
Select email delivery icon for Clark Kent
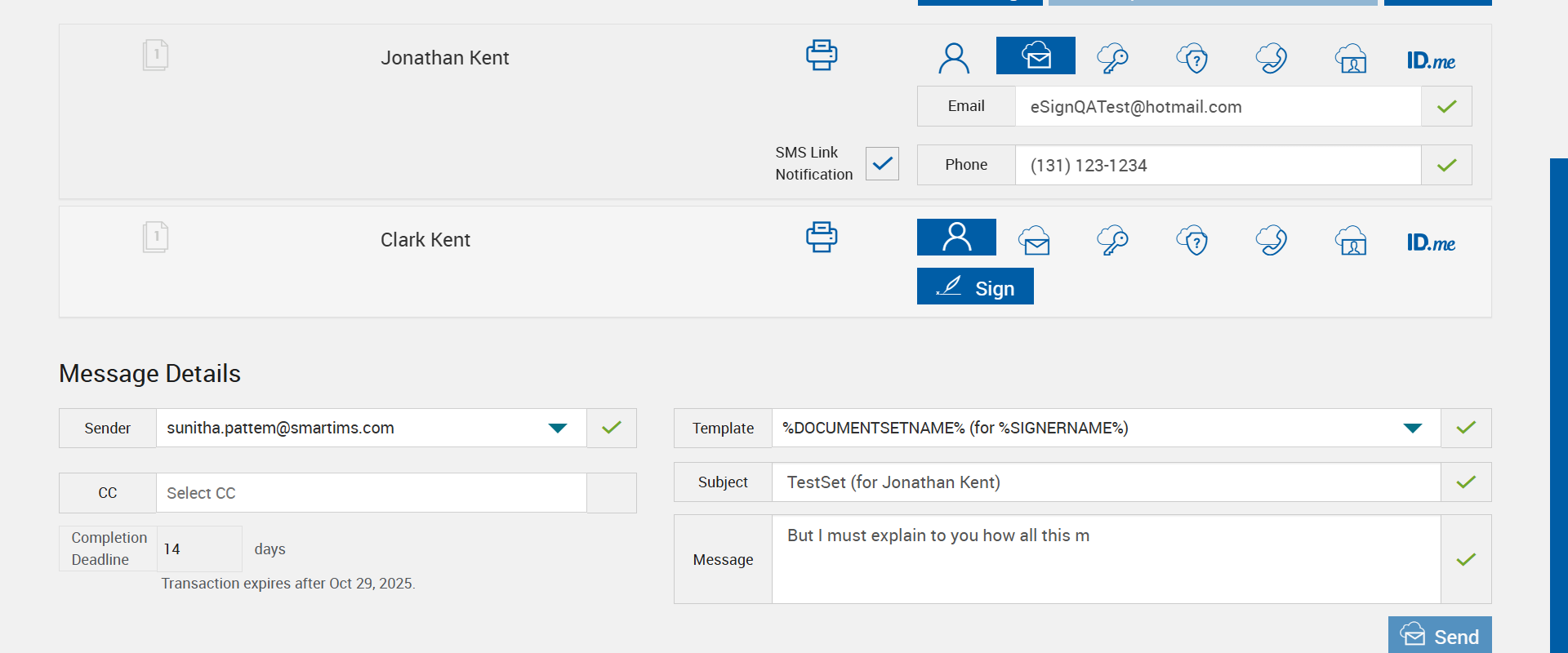pos(1034,241)
